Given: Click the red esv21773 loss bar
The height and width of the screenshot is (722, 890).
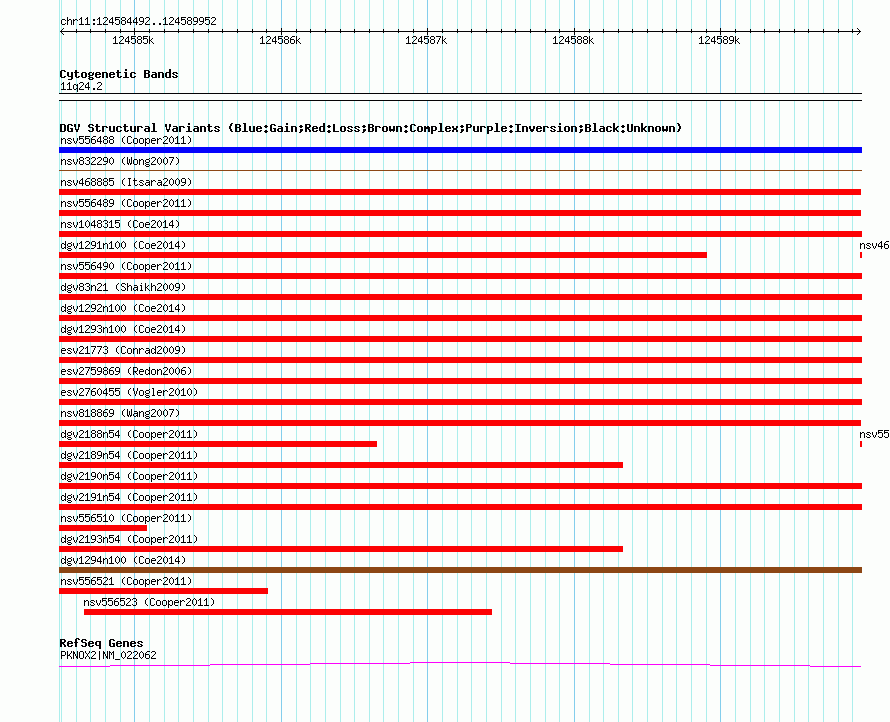Looking at the screenshot, I should pos(460,360).
